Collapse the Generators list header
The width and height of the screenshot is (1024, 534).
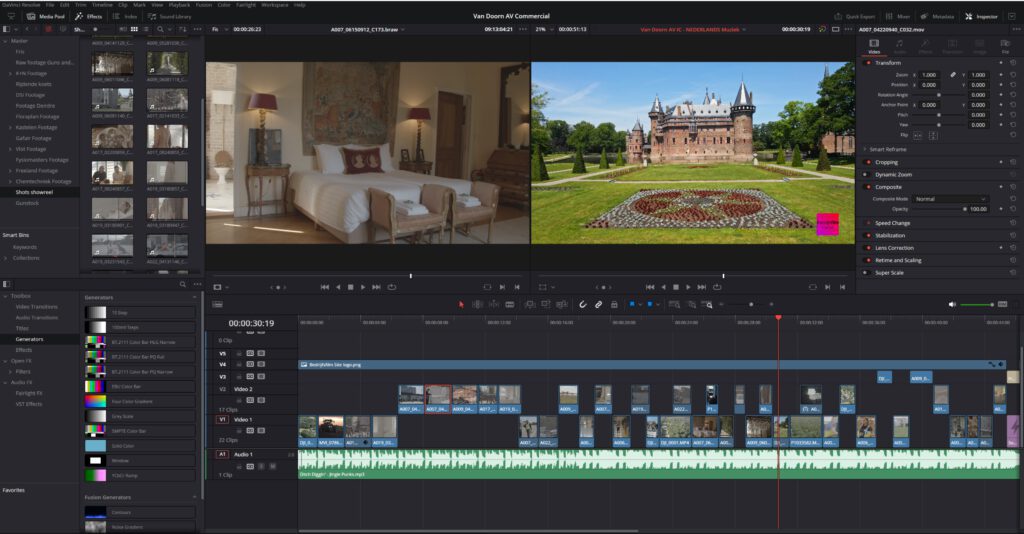click(x=194, y=297)
